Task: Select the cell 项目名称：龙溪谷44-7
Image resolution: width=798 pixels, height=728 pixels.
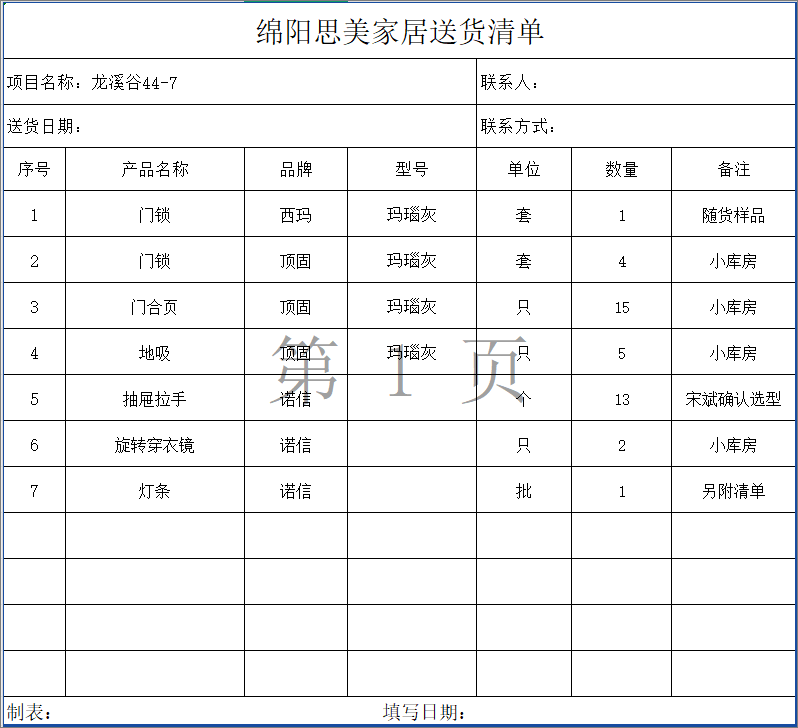Action: pos(240,82)
